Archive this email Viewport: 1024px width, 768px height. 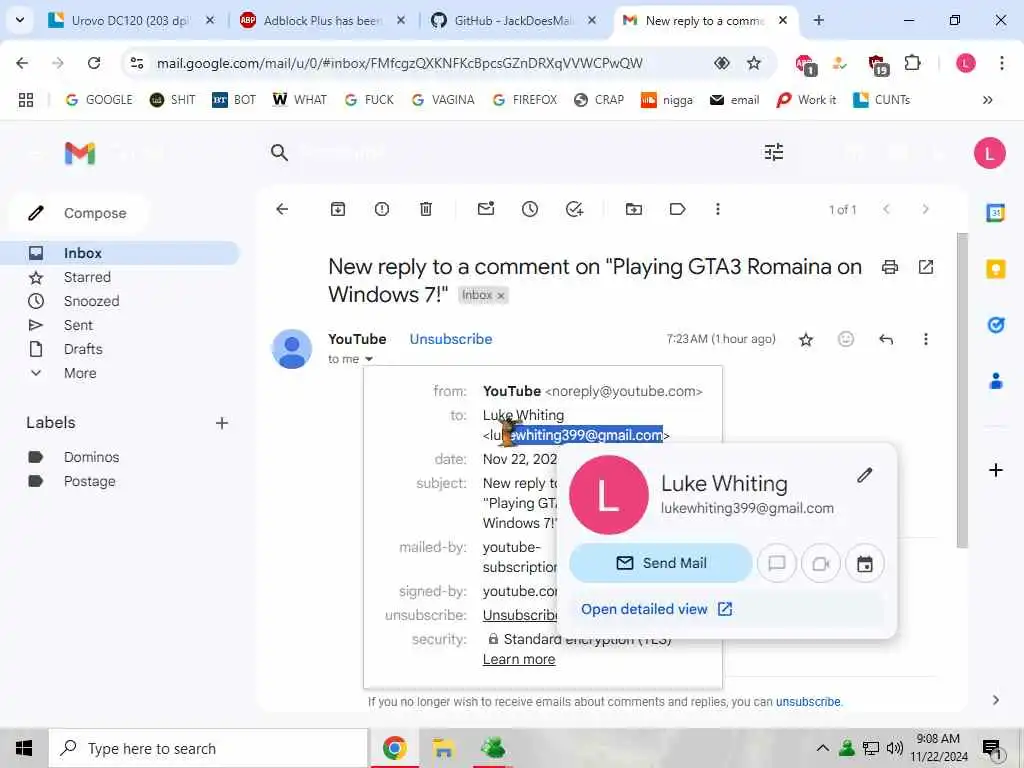click(x=338, y=209)
